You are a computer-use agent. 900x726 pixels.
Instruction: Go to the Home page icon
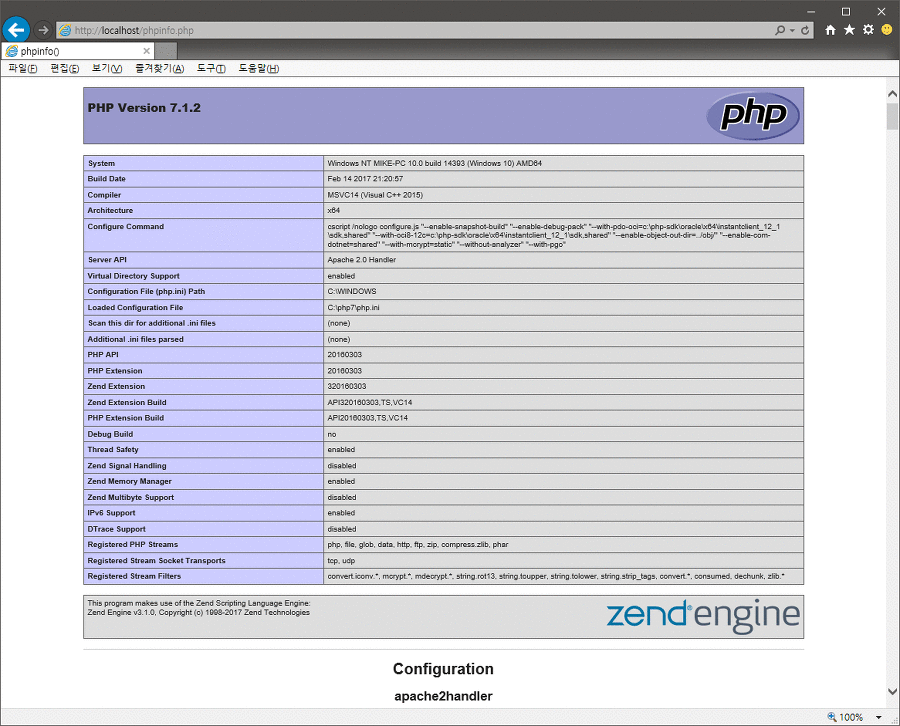[831, 30]
